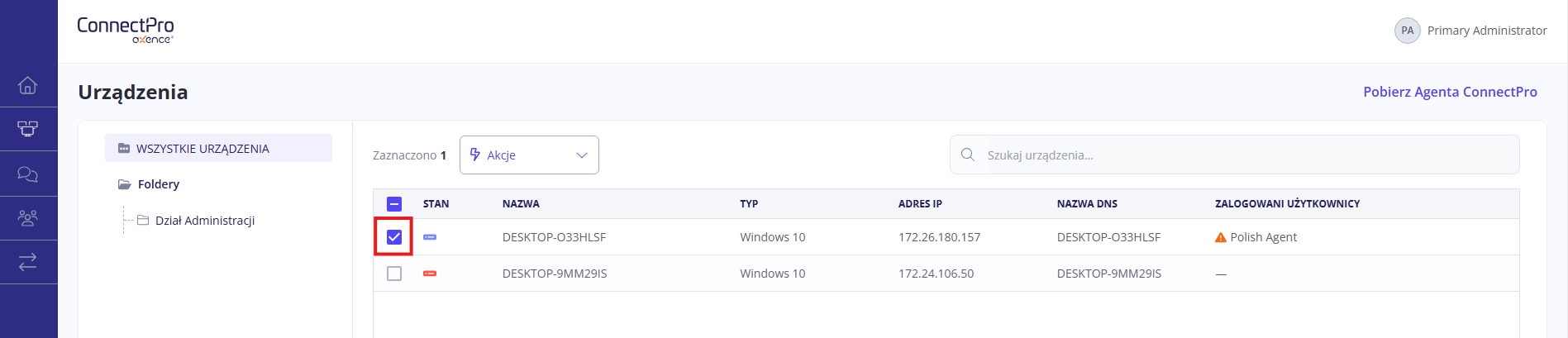1568x338 pixels.
Task: Sort by the ADRES IP column header
Action: [920, 204]
